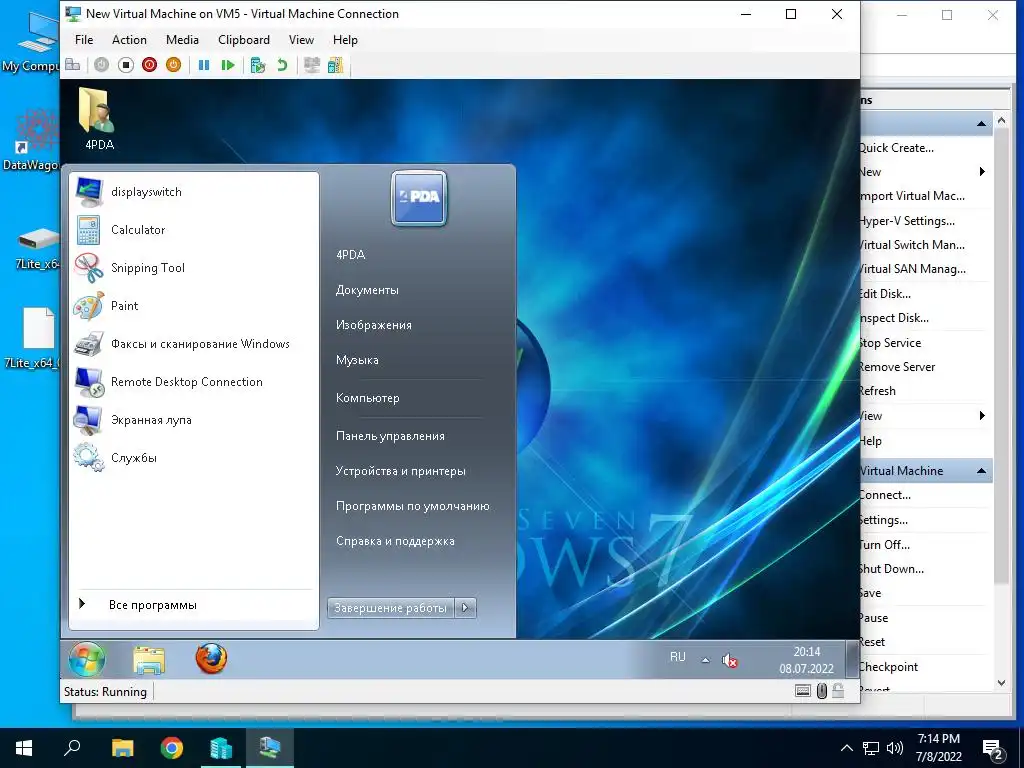Open host notification center icon

pyautogui.click(x=992, y=749)
